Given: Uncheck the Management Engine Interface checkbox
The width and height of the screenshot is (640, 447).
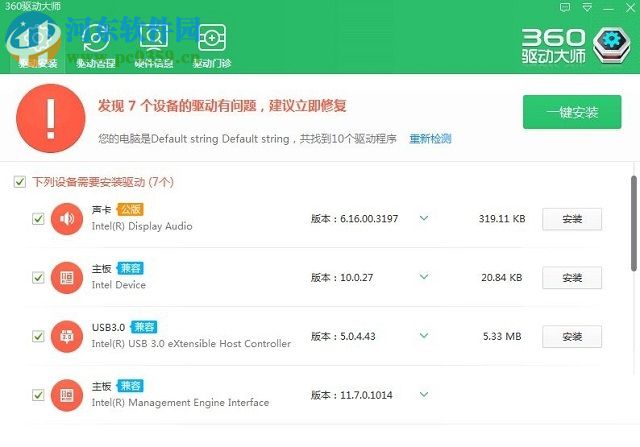Looking at the screenshot, I should 38,395.
